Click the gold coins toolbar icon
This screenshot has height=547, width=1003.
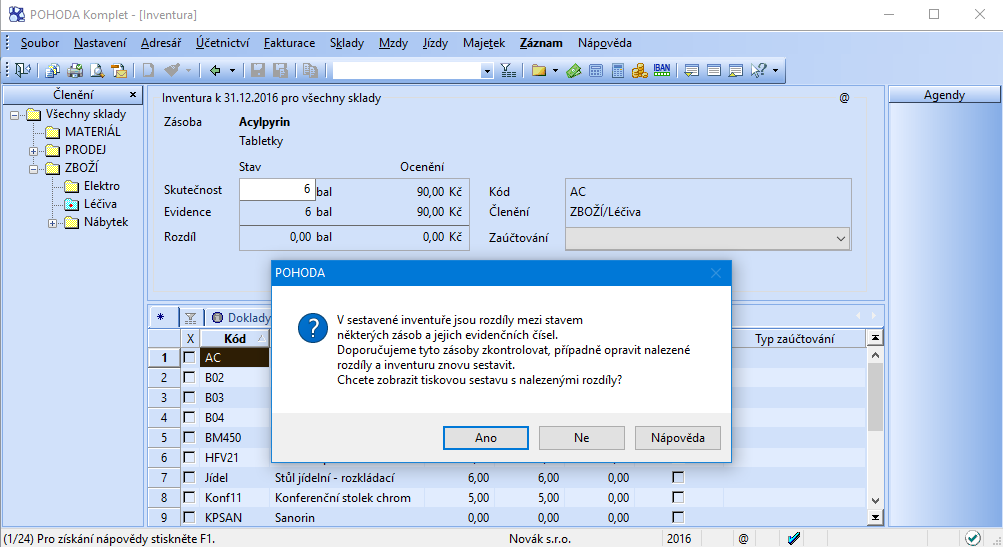click(x=640, y=70)
